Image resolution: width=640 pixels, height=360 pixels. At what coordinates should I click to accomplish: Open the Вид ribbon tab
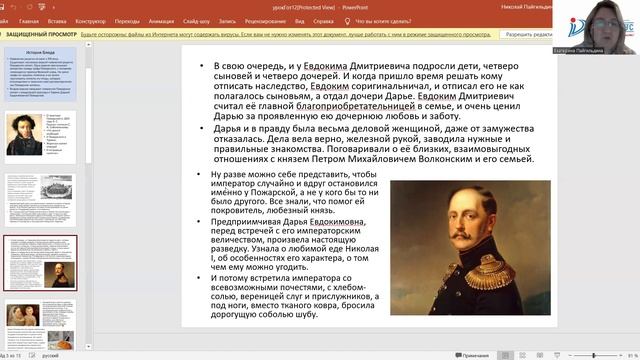(300, 21)
